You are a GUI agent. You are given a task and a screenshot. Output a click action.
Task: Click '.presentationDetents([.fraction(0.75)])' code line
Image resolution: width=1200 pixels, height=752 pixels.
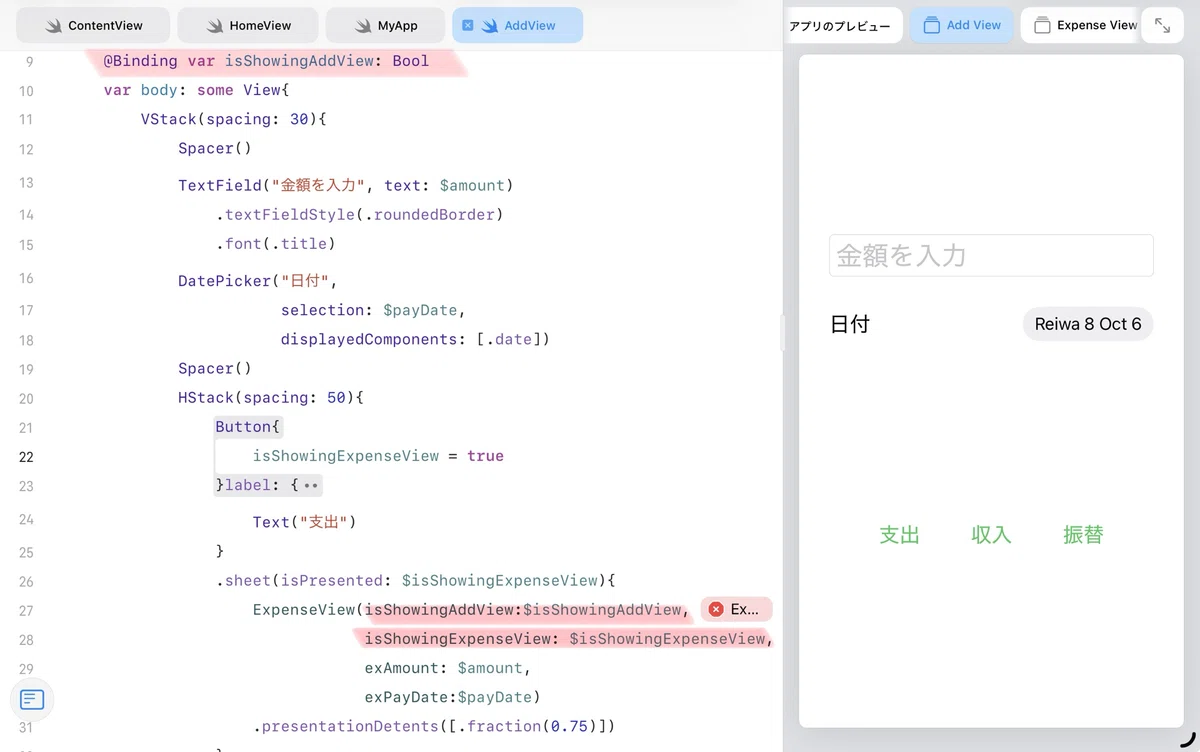coord(434,725)
